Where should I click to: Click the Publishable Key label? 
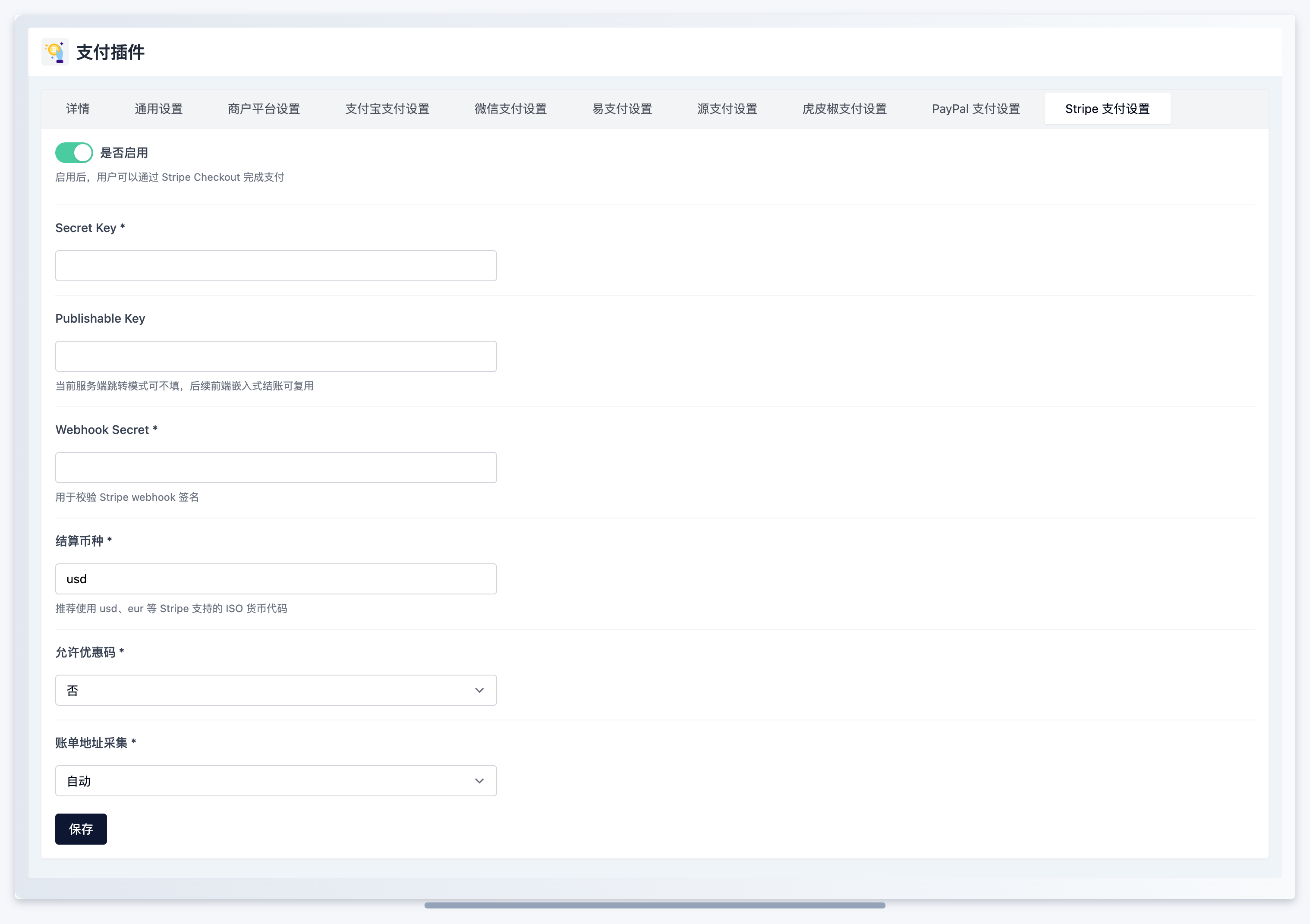point(101,319)
